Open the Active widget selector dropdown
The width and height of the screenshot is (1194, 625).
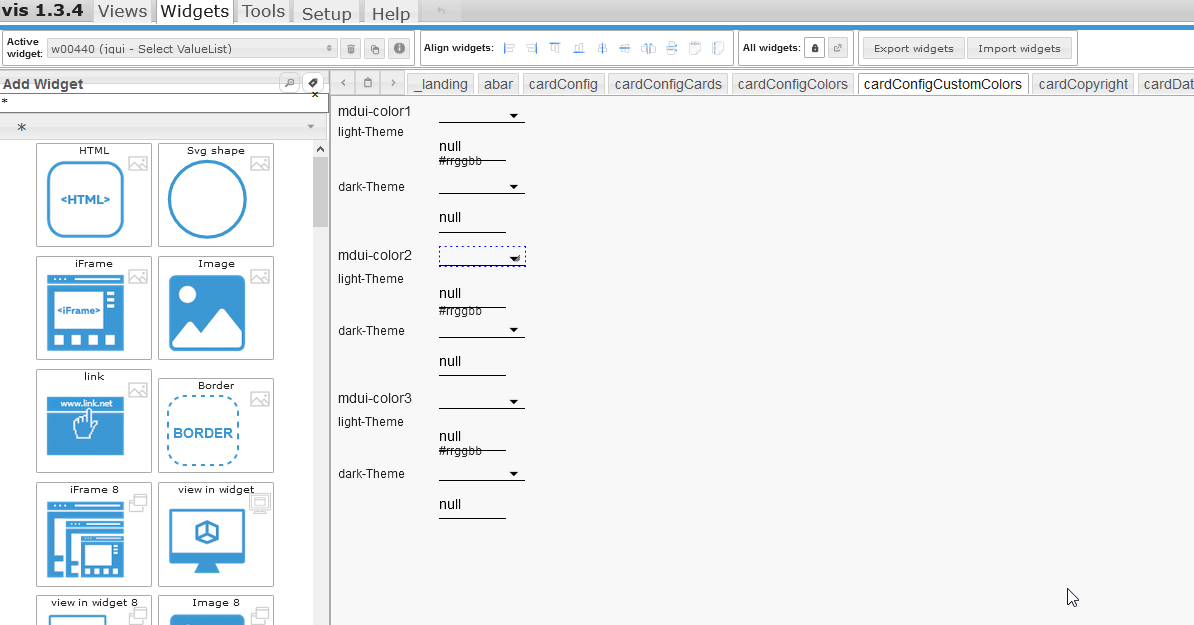192,48
